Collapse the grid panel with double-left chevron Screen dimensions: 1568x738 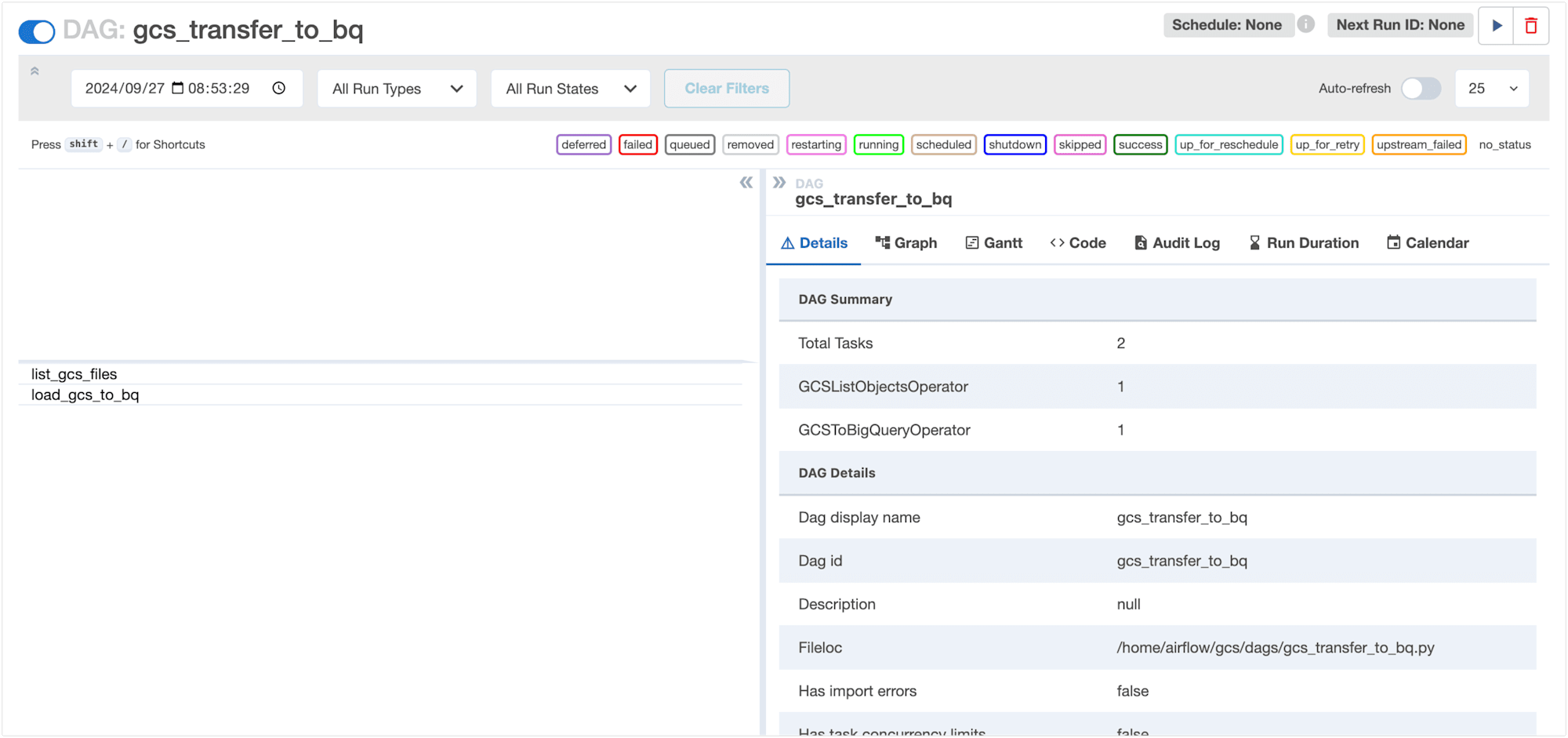click(746, 182)
